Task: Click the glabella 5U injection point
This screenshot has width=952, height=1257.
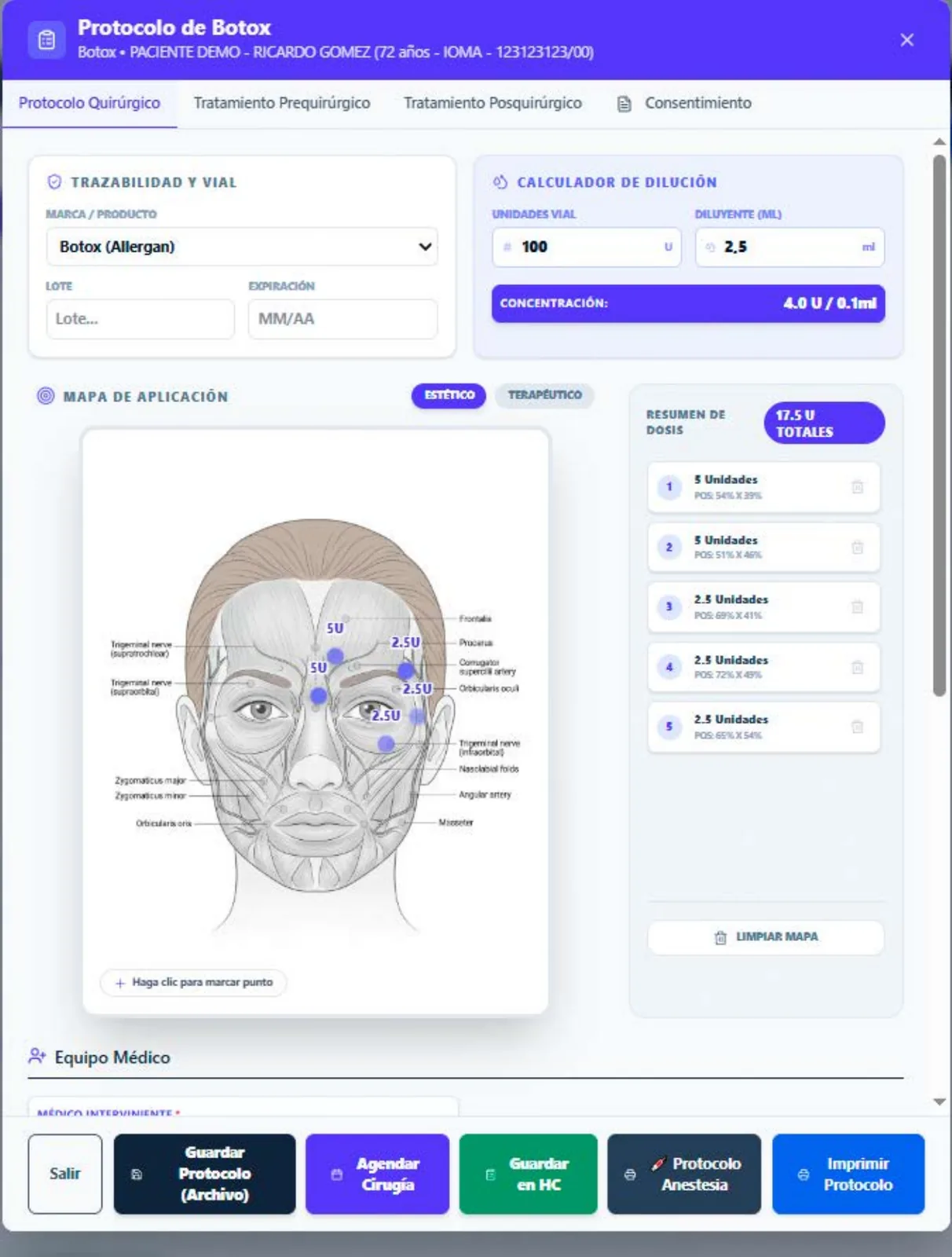Action: tap(318, 695)
